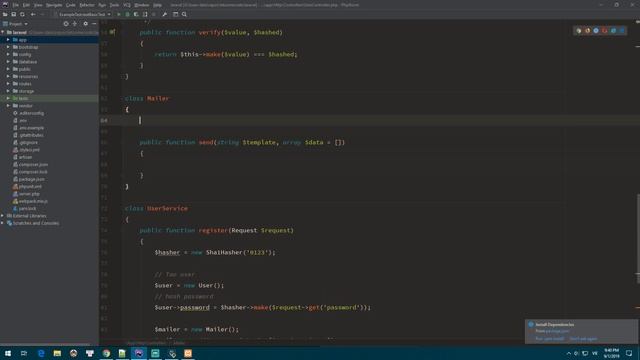The width and height of the screenshot is (640, 360).
Task: Click the Forward navigation arrow
Action: [x=42, y=14]
